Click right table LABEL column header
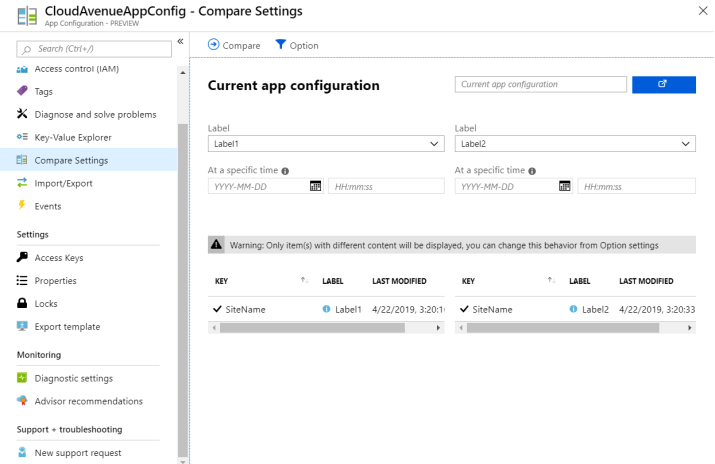 click(x=580, y=281)
